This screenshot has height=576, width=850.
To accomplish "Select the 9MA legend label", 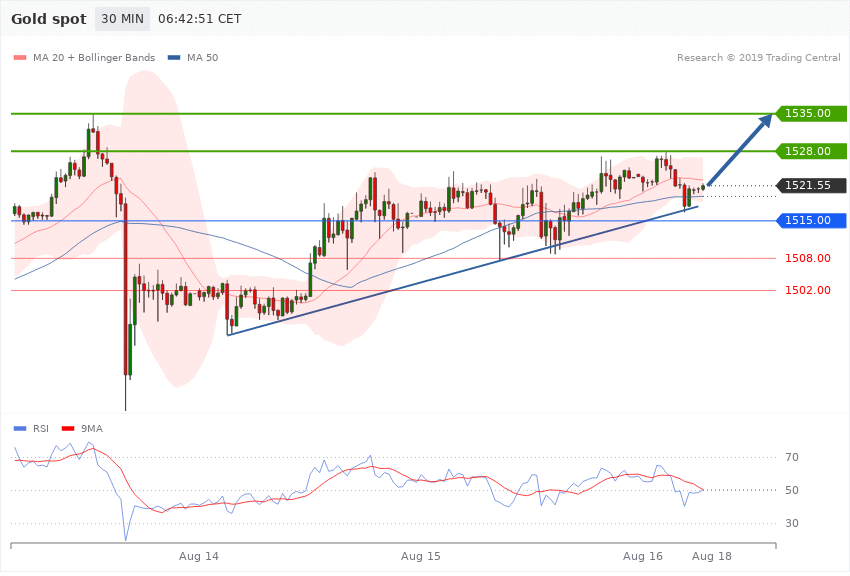I will [x=92, y=429].
